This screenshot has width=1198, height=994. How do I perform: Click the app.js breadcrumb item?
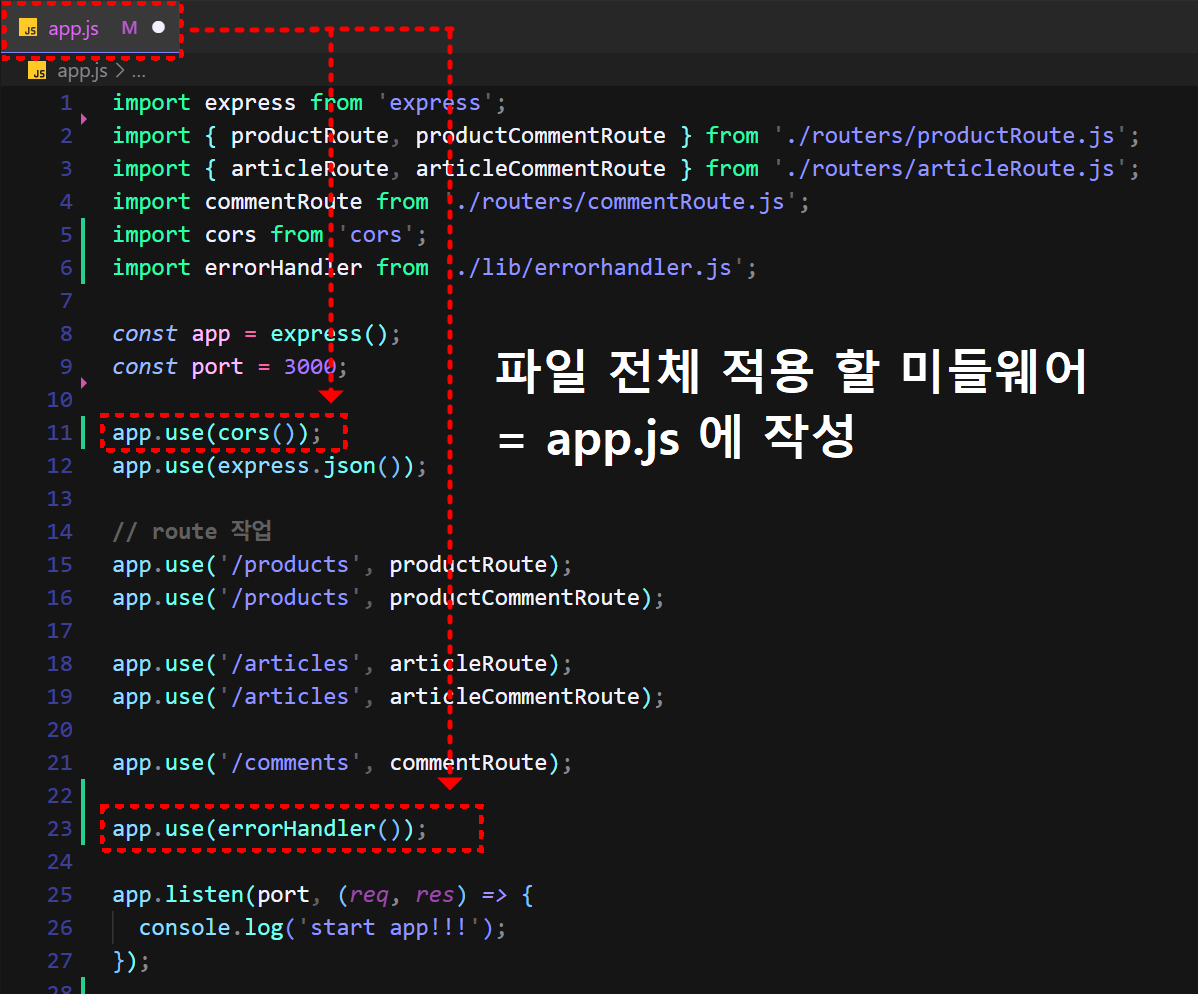pos(83,71)
